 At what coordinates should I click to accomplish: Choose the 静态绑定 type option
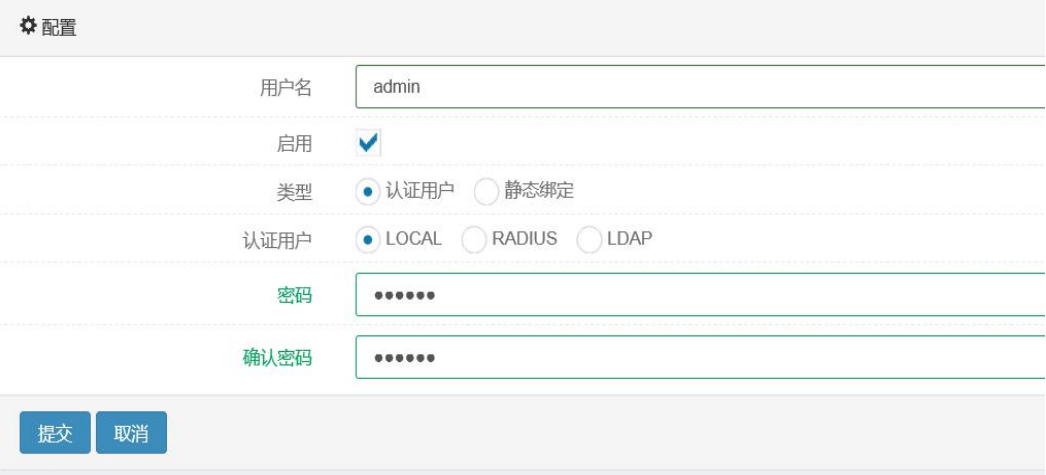click(x=486, y=192)
